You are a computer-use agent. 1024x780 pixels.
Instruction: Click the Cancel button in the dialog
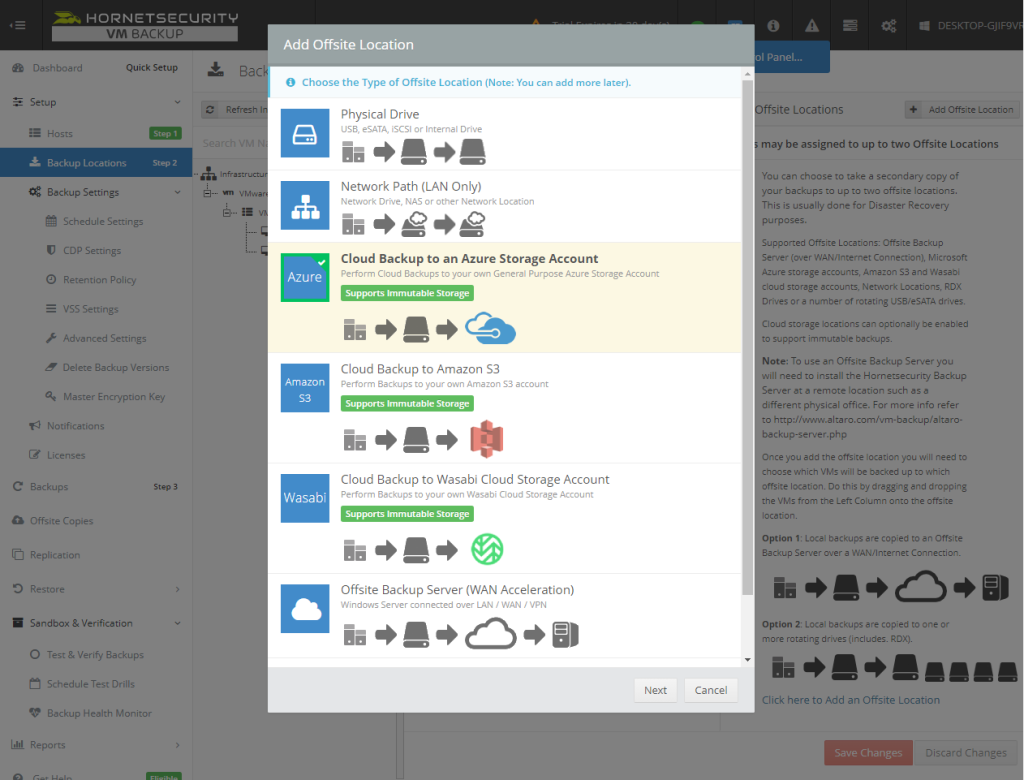[x=711, y=690]
